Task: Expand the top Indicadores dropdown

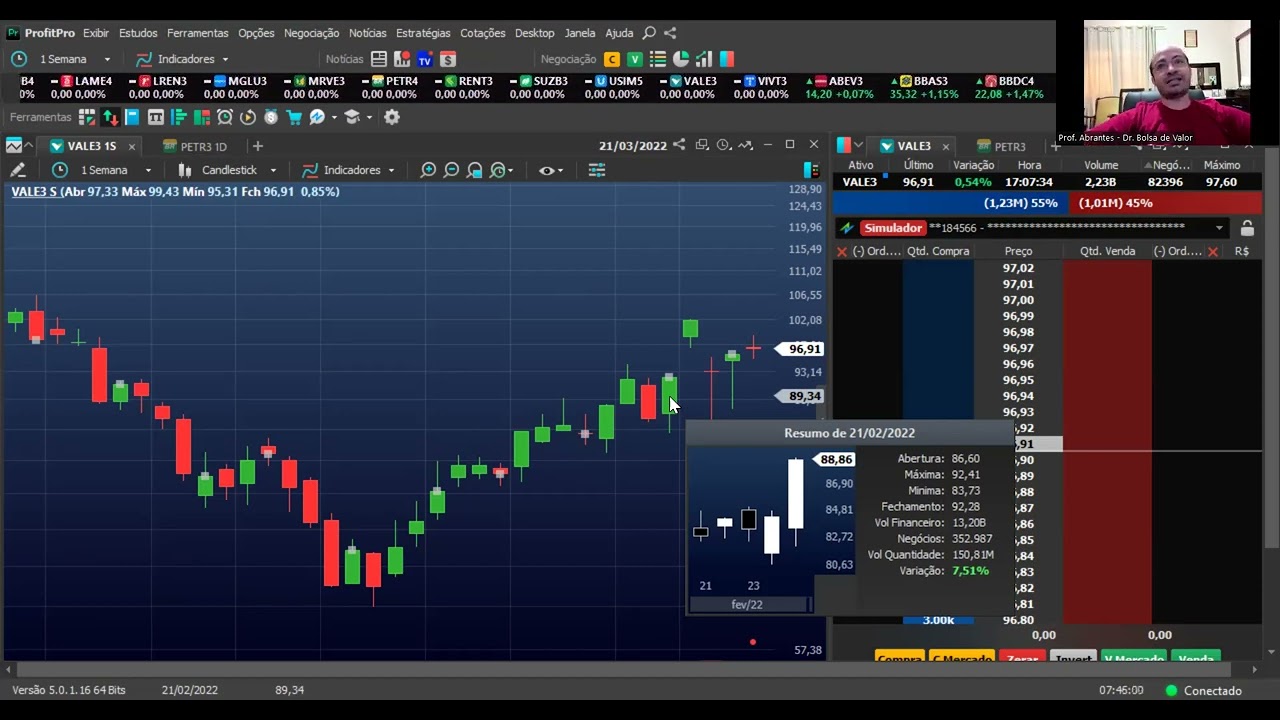Action: 225,59
